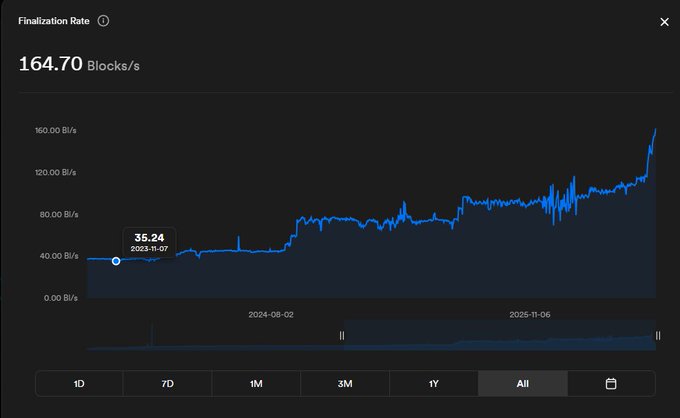Select the 3M time range

tap(345, 384)
